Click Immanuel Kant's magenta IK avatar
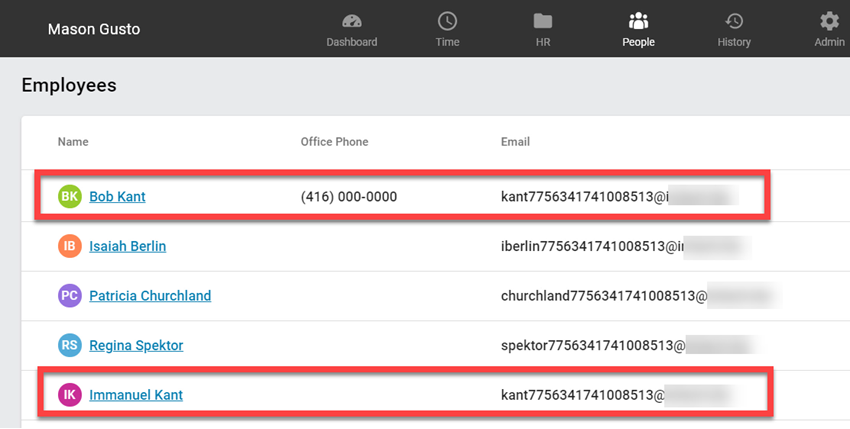Screen dimensions: 850x429 70,395
